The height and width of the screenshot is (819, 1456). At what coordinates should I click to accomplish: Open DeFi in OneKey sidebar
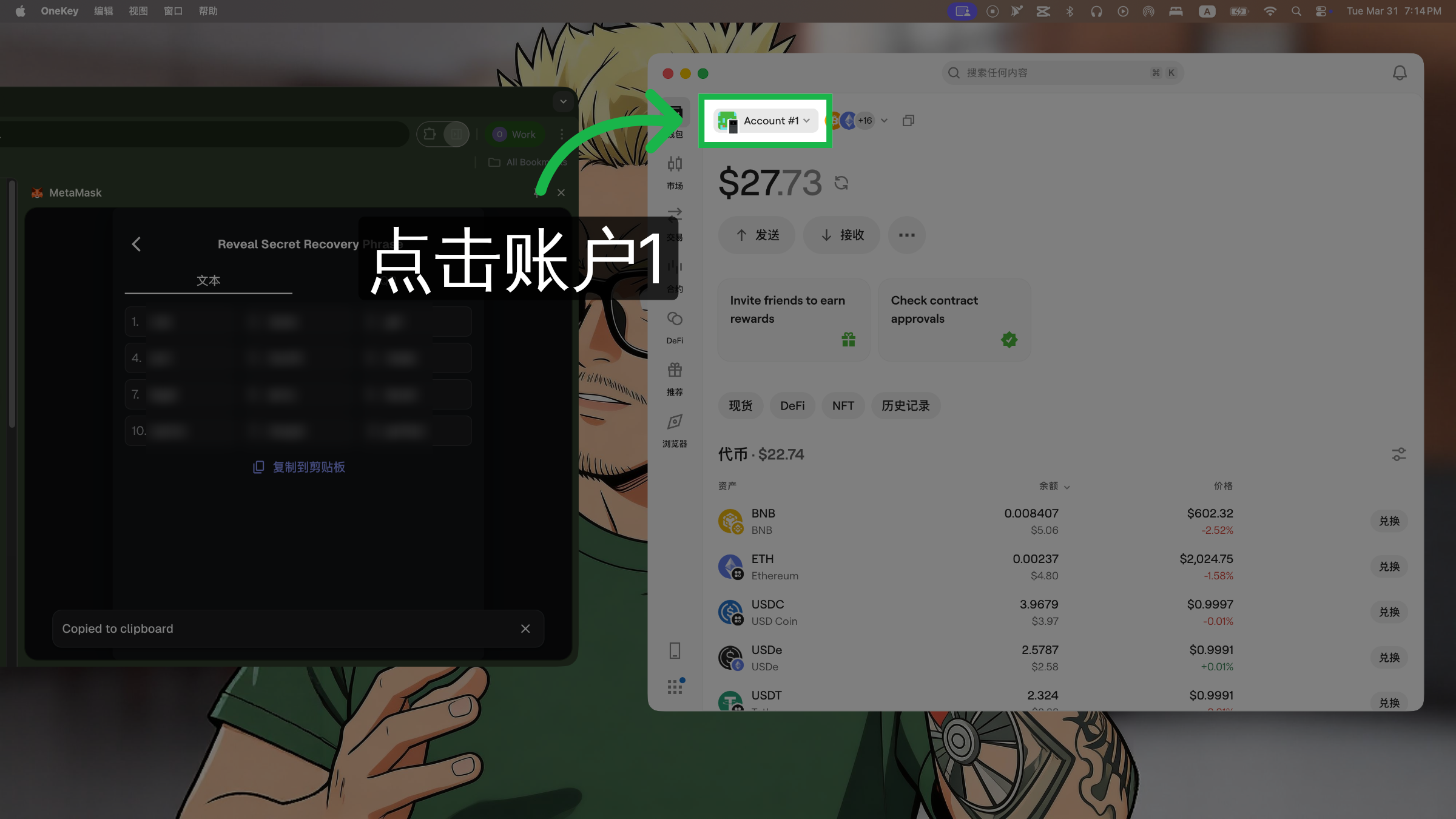[x=675, y=328]
